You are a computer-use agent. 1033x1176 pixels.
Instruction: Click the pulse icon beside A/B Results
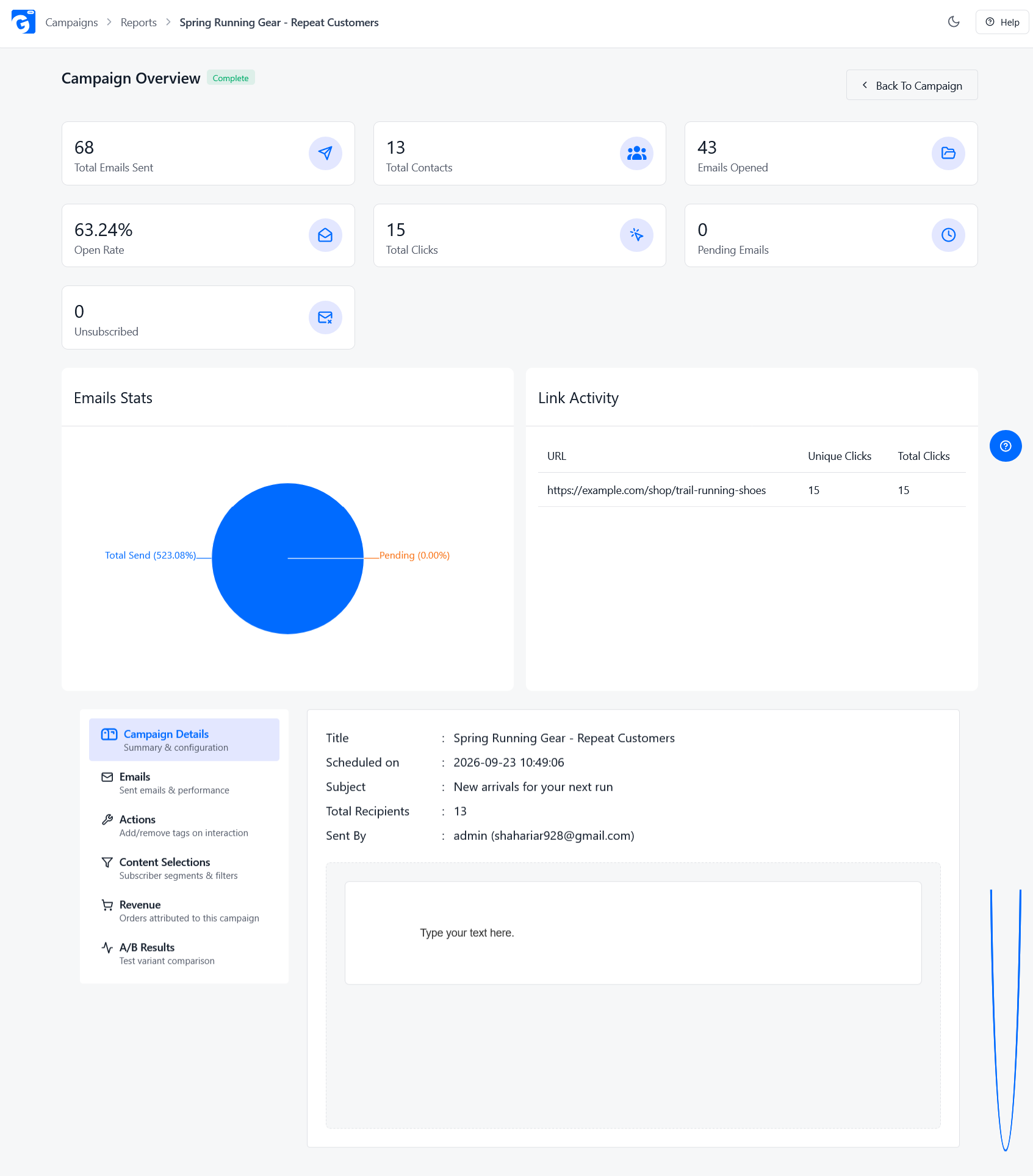click(107, 947)
